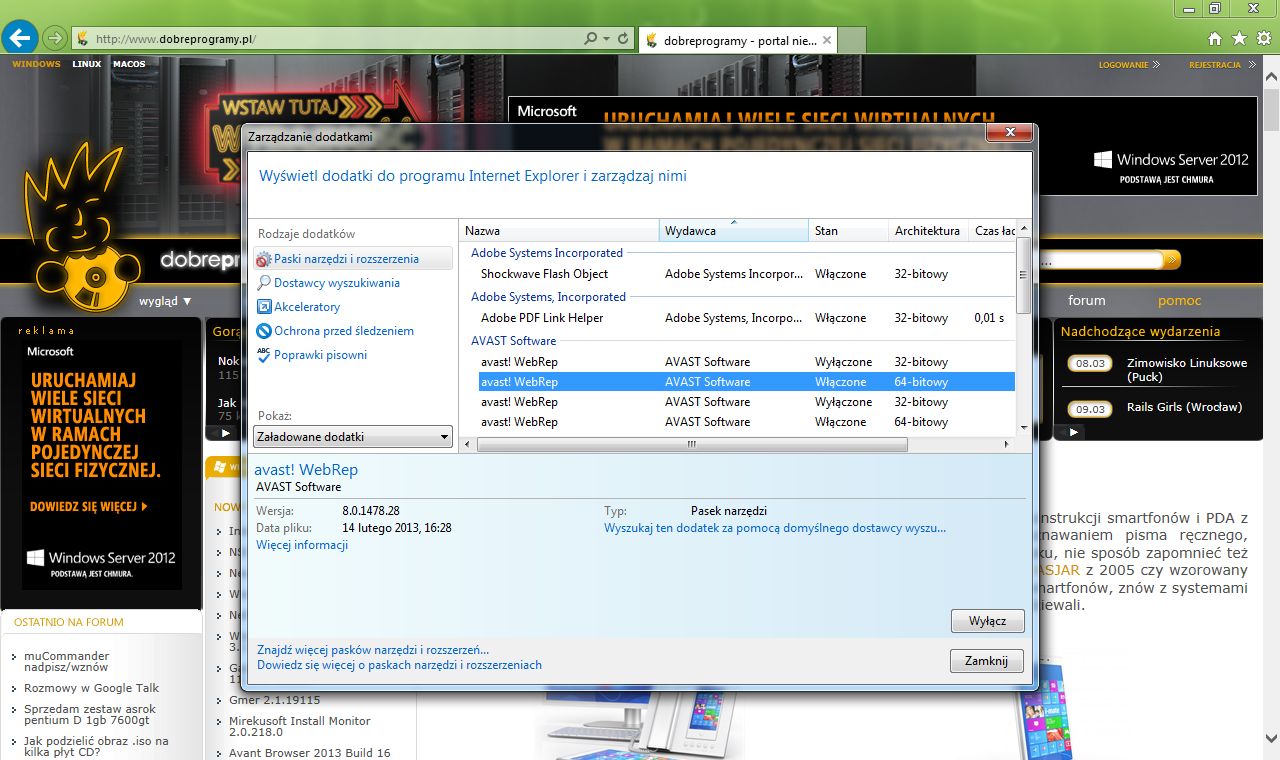The width and height of the screenshot is (1280, 760).
Task: Click 'DOWIEDZ SIĘ WIĘCEJ' in left ad
Action: point(88,507)
